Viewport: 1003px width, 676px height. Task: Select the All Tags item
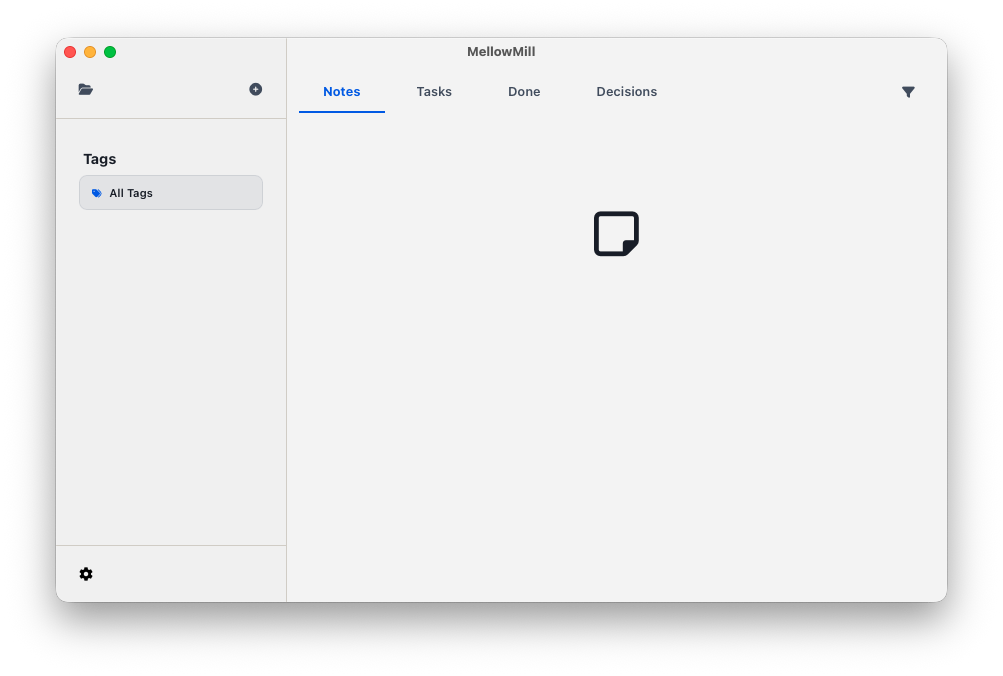(x=171, y=193)
